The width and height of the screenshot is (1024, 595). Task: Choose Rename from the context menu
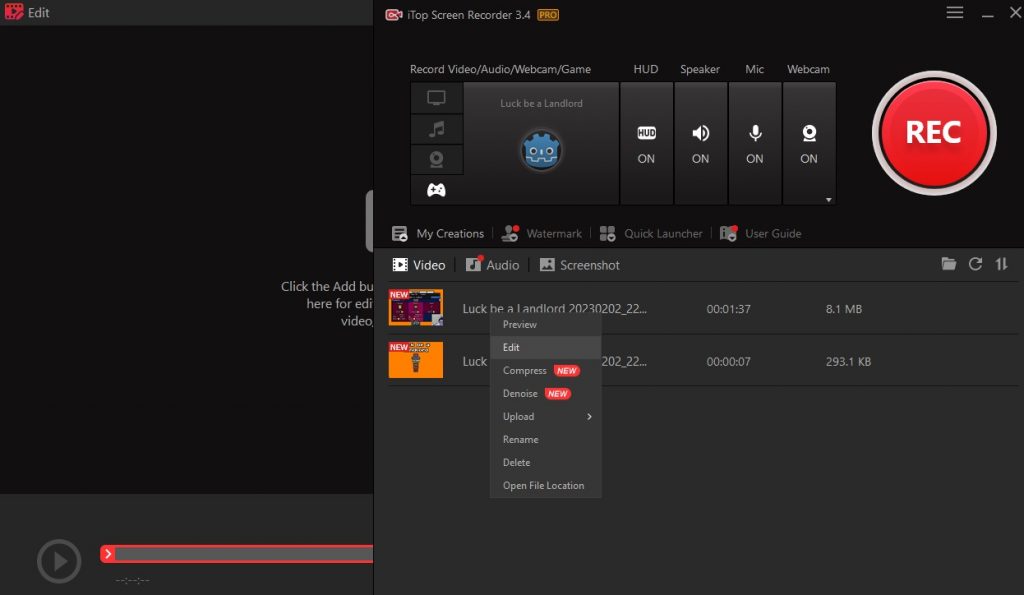(545, 440)
